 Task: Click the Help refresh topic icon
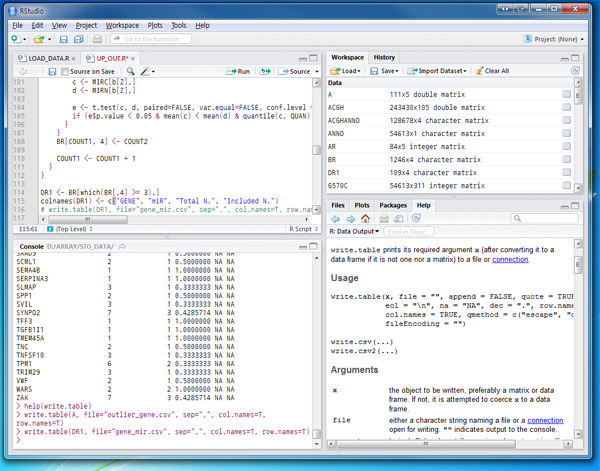coord(416,218)
